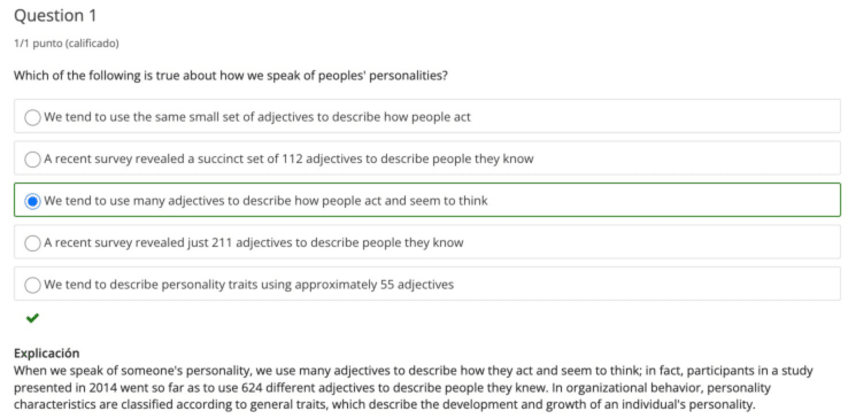The image size is (848, 419).
Task: Click the green correct-answer checkmark icon
Action: pos(33,318)
